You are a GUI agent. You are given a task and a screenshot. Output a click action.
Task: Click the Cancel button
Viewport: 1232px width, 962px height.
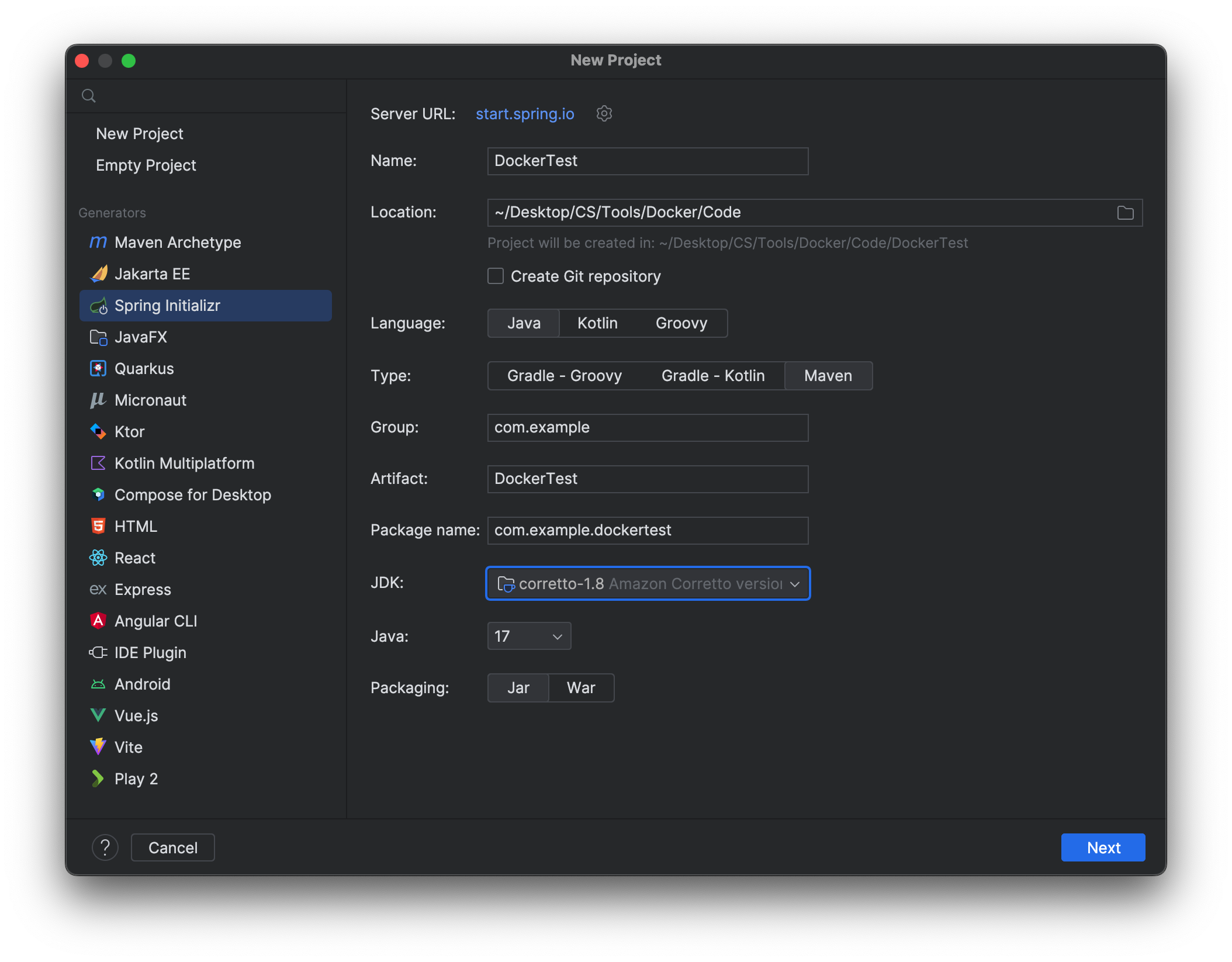[x=173, y=847]
